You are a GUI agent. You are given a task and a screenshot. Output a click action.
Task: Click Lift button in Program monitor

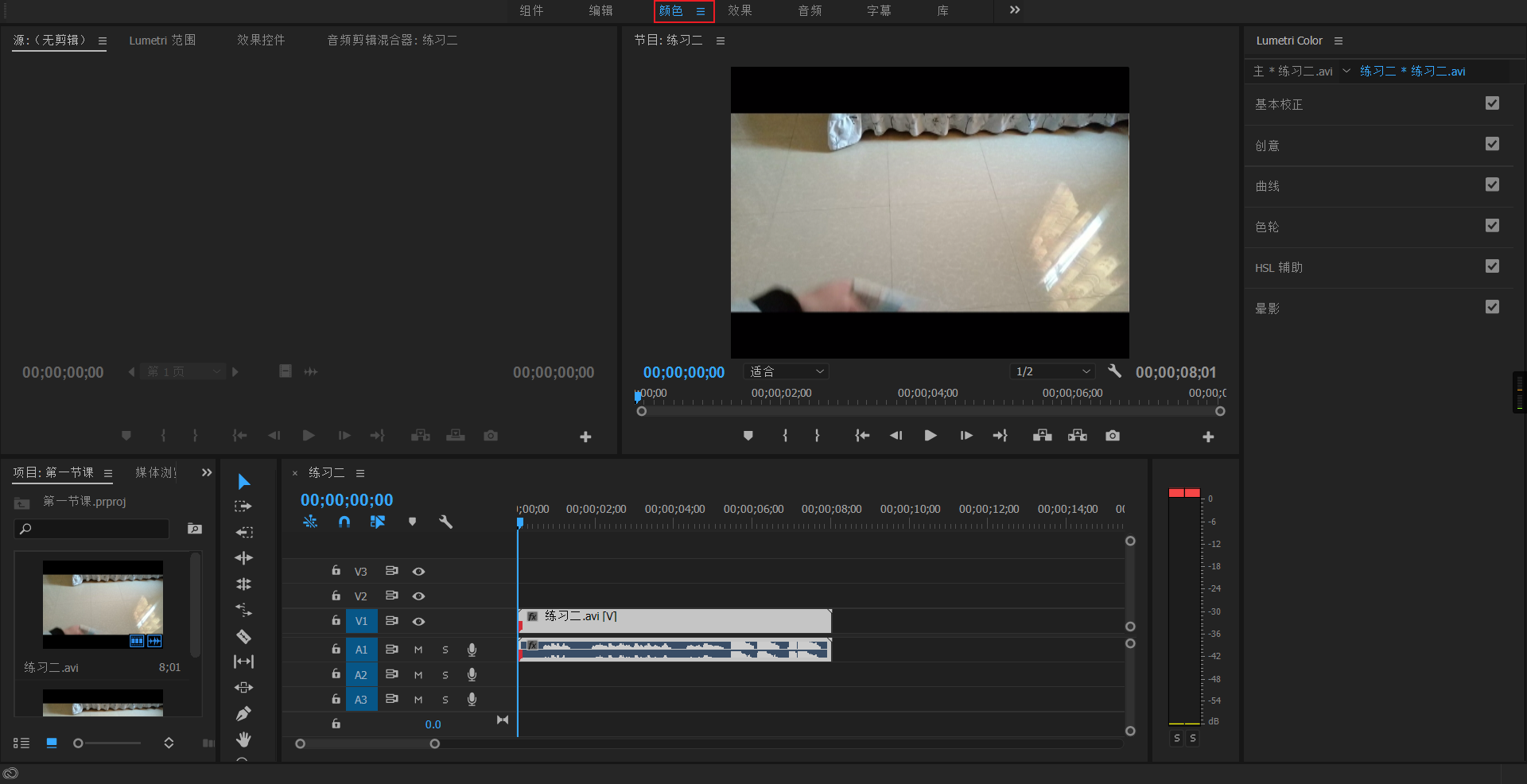point(1043,436)
